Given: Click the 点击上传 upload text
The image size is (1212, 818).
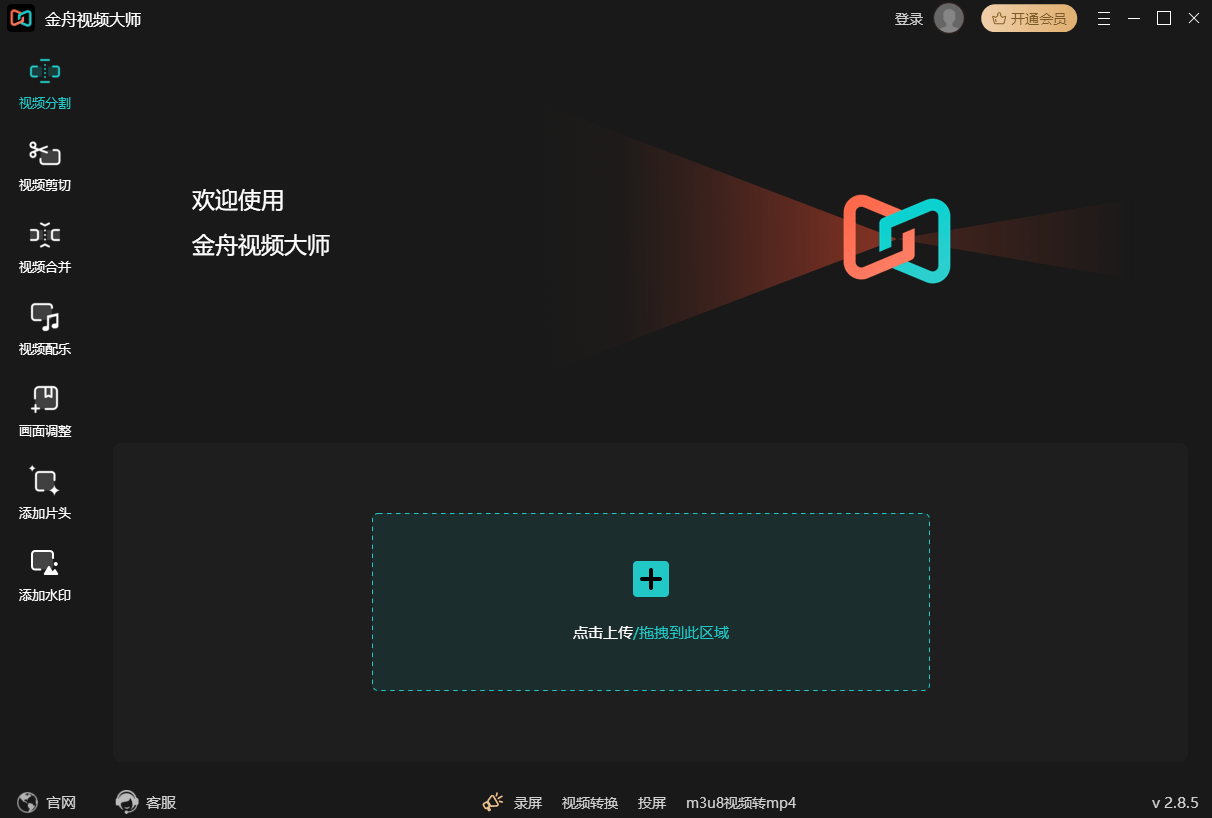Looking at the screenshot, I should (603, 633).
